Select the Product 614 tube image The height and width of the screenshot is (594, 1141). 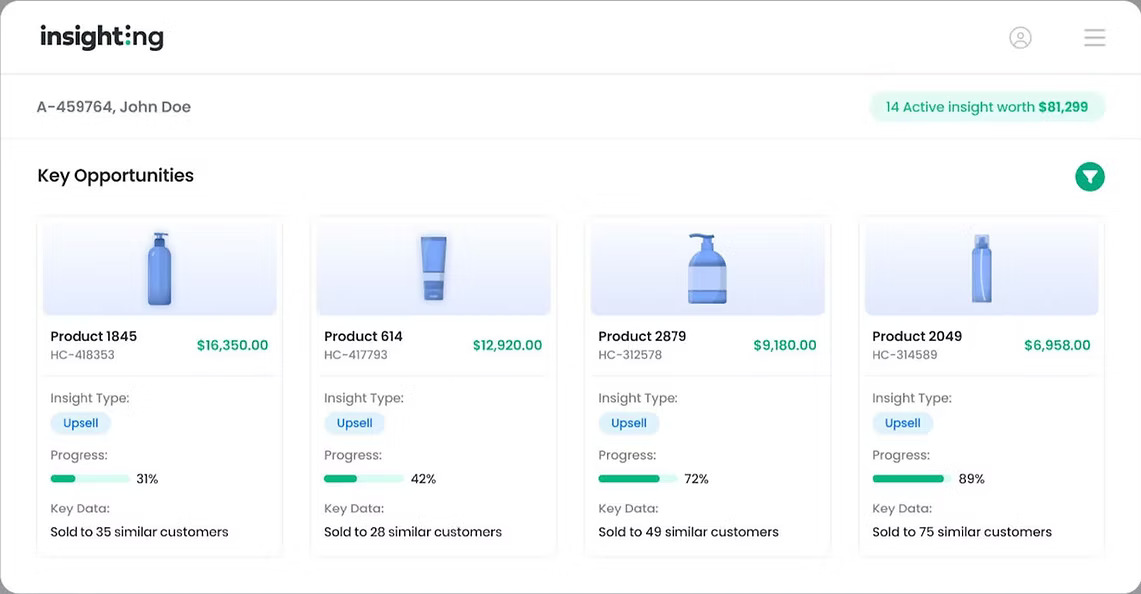434,268
